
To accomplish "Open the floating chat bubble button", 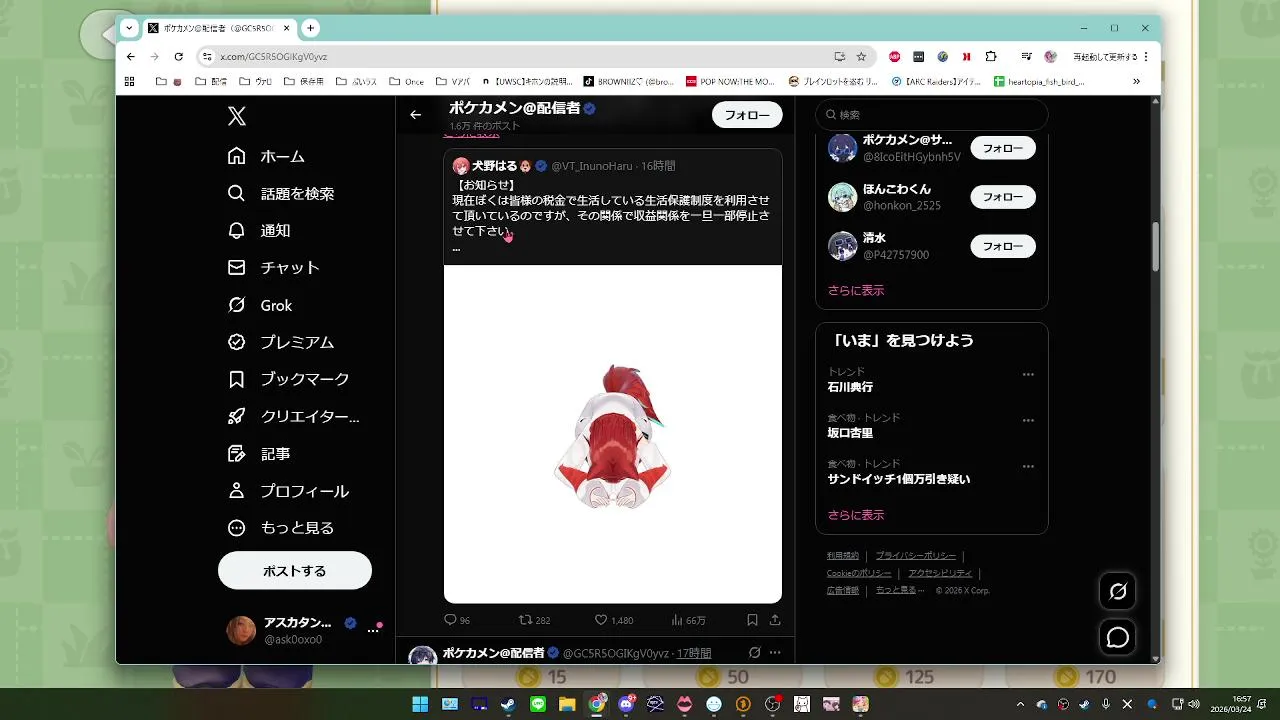I will pos(1118,637).
